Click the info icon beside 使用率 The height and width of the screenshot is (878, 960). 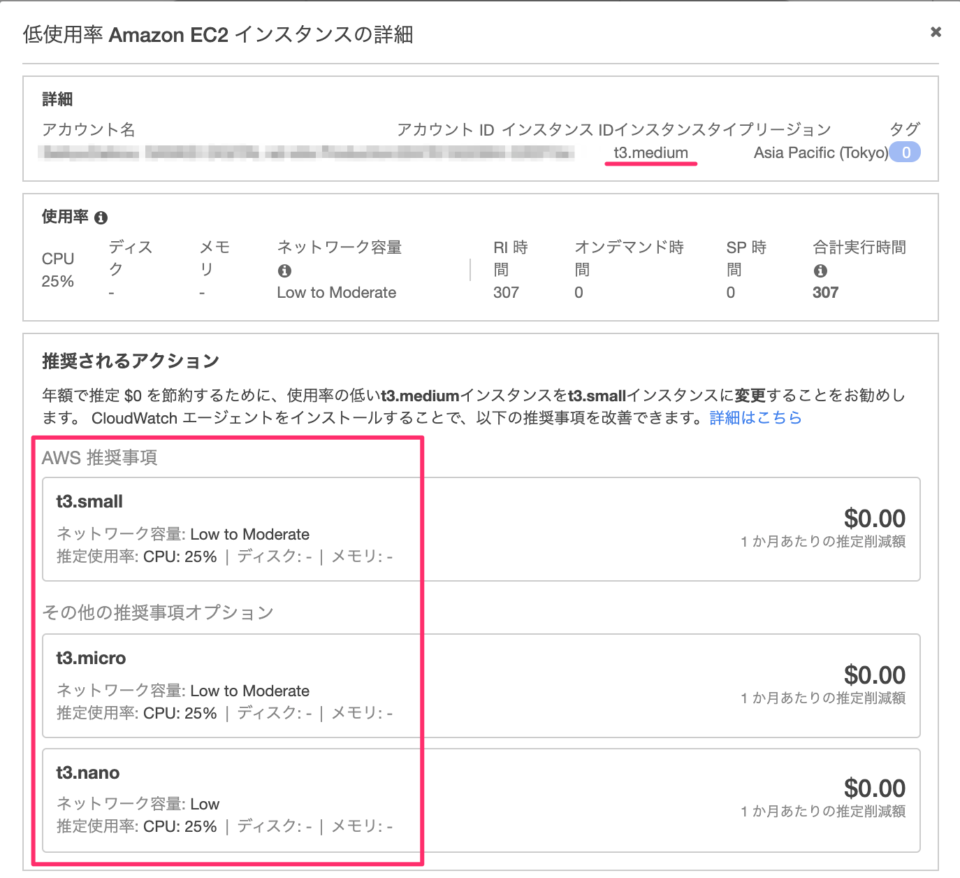click(x=101, y=217)
